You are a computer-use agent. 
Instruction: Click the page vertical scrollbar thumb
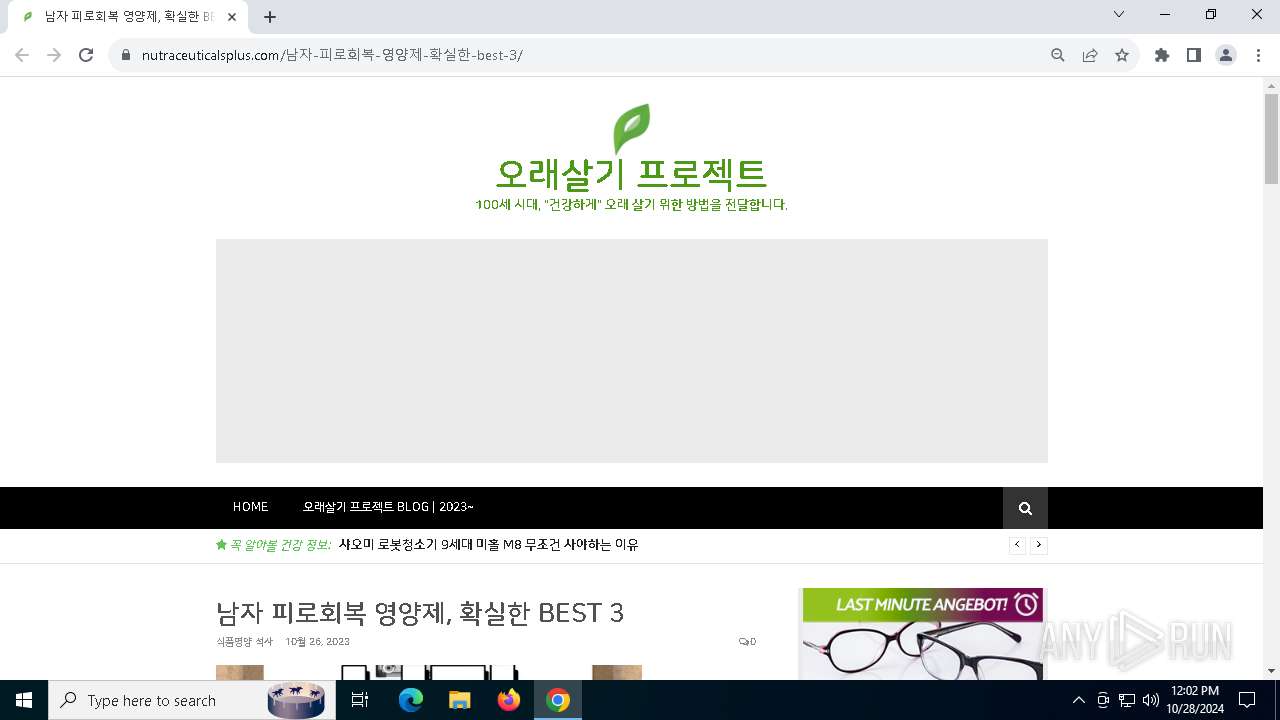1271,138
